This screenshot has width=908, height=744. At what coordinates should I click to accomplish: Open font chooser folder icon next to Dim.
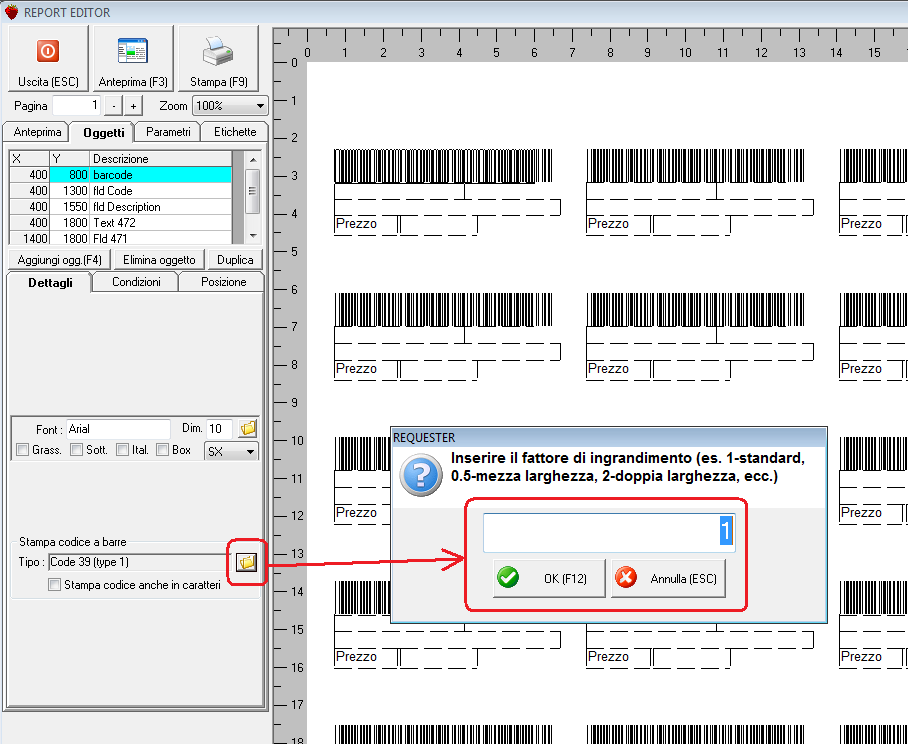[x=248, y=428]
